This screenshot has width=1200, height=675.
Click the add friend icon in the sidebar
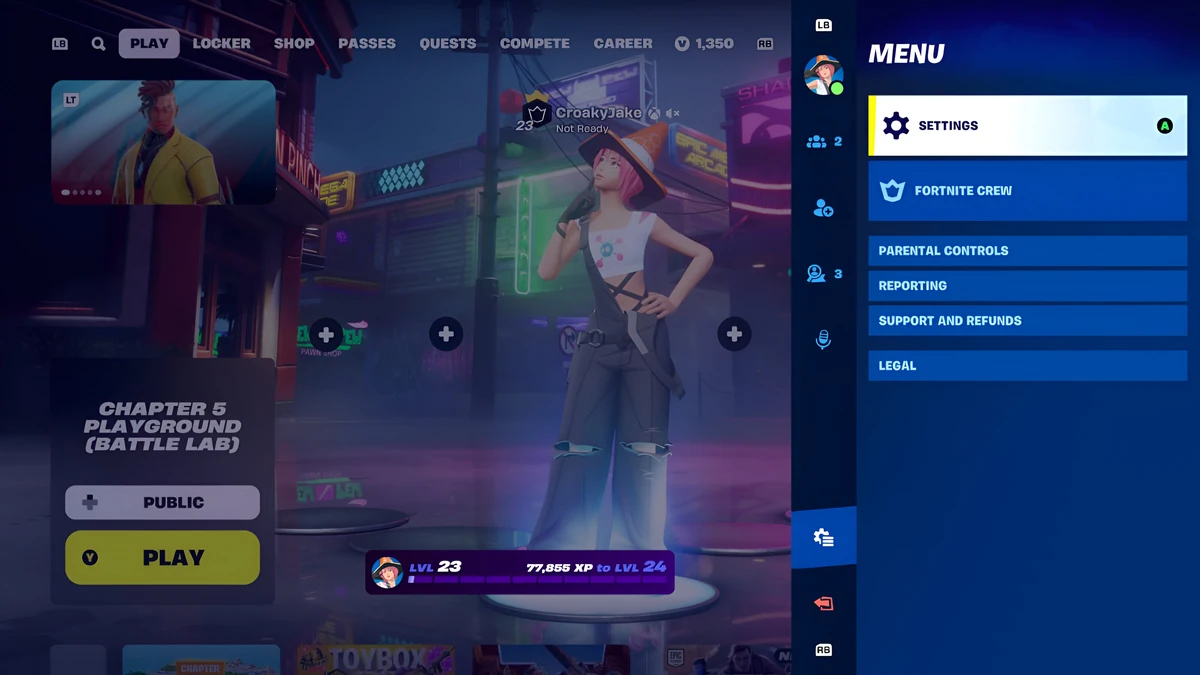pos(822,208)
